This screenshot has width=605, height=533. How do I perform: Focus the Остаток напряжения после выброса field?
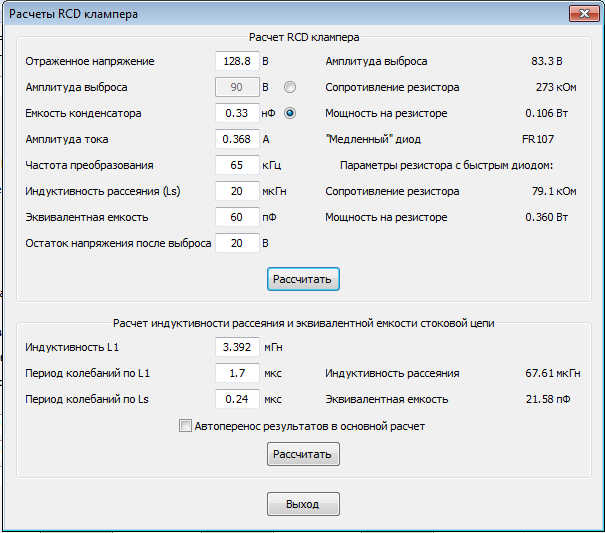[x=237, y=243]
